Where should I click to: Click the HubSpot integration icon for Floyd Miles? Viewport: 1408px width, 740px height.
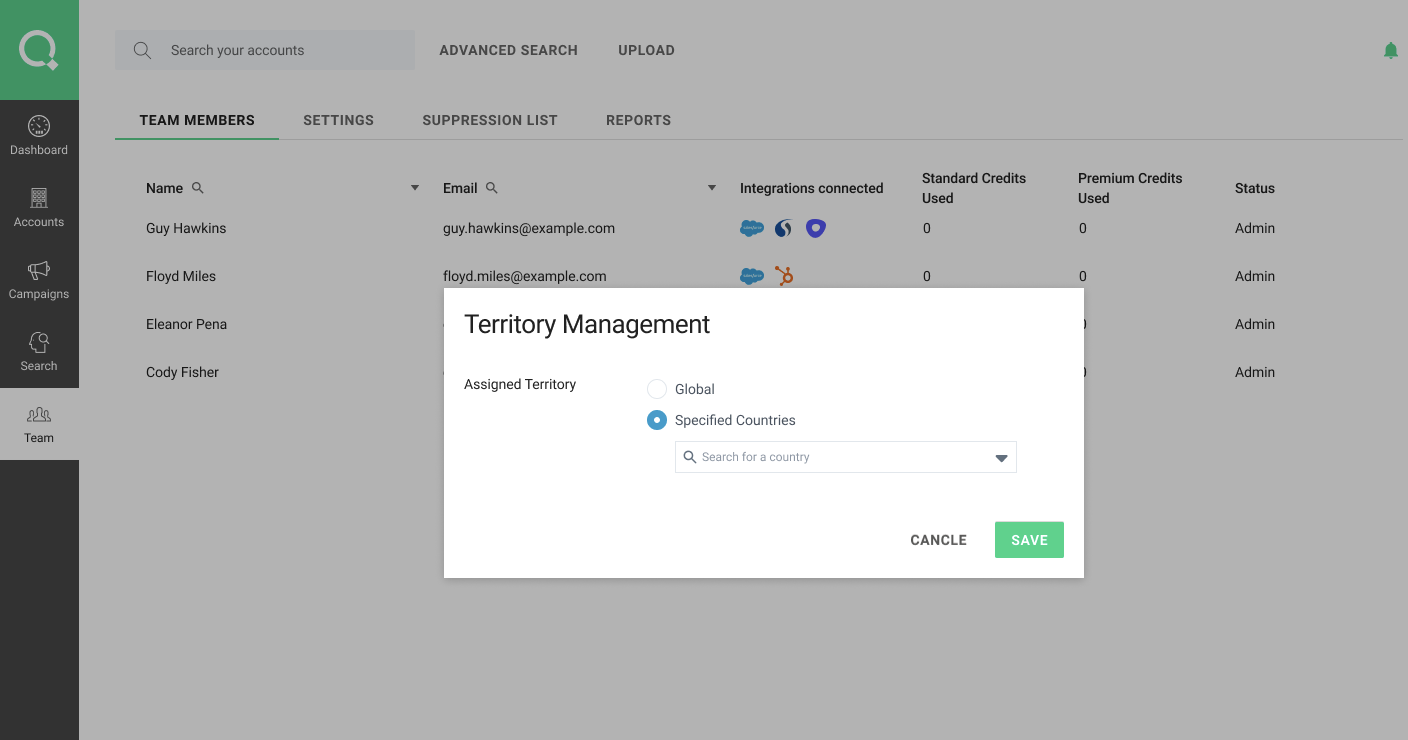click(784, 276)
